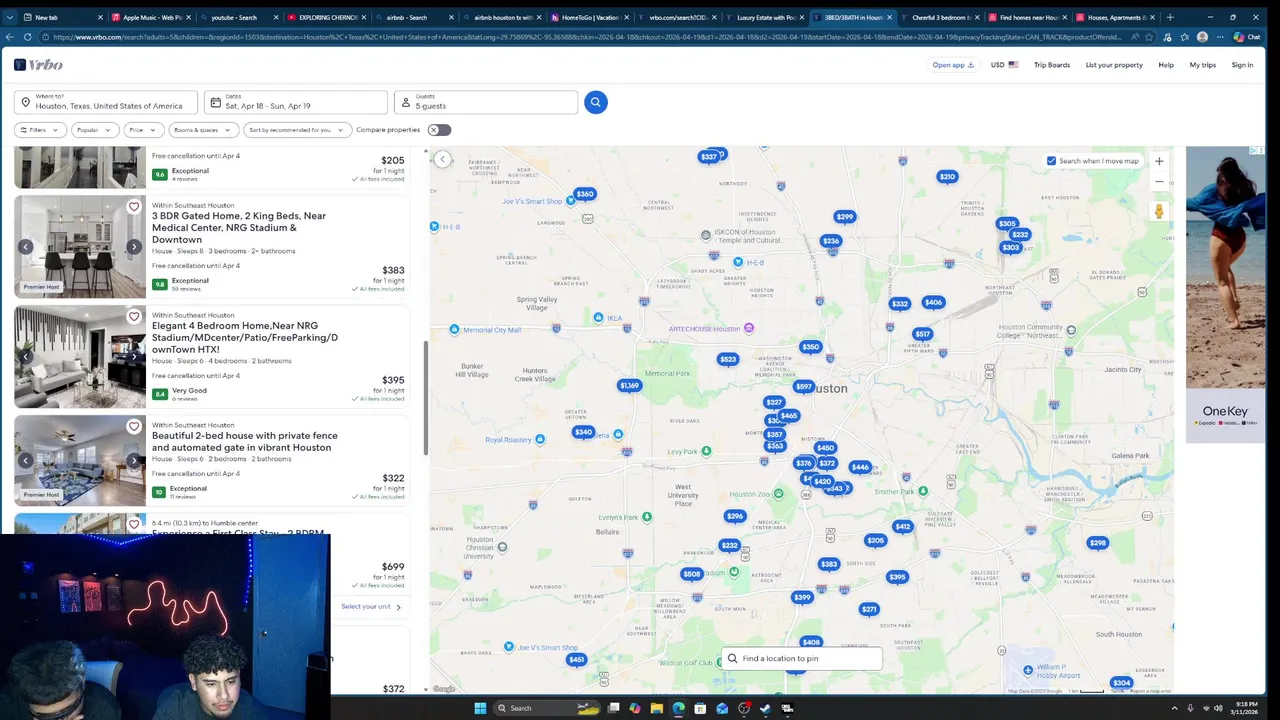This screenshot has height=720, width=1280.
Task: Click the One Key advertisement banner
Action: 1225,294
